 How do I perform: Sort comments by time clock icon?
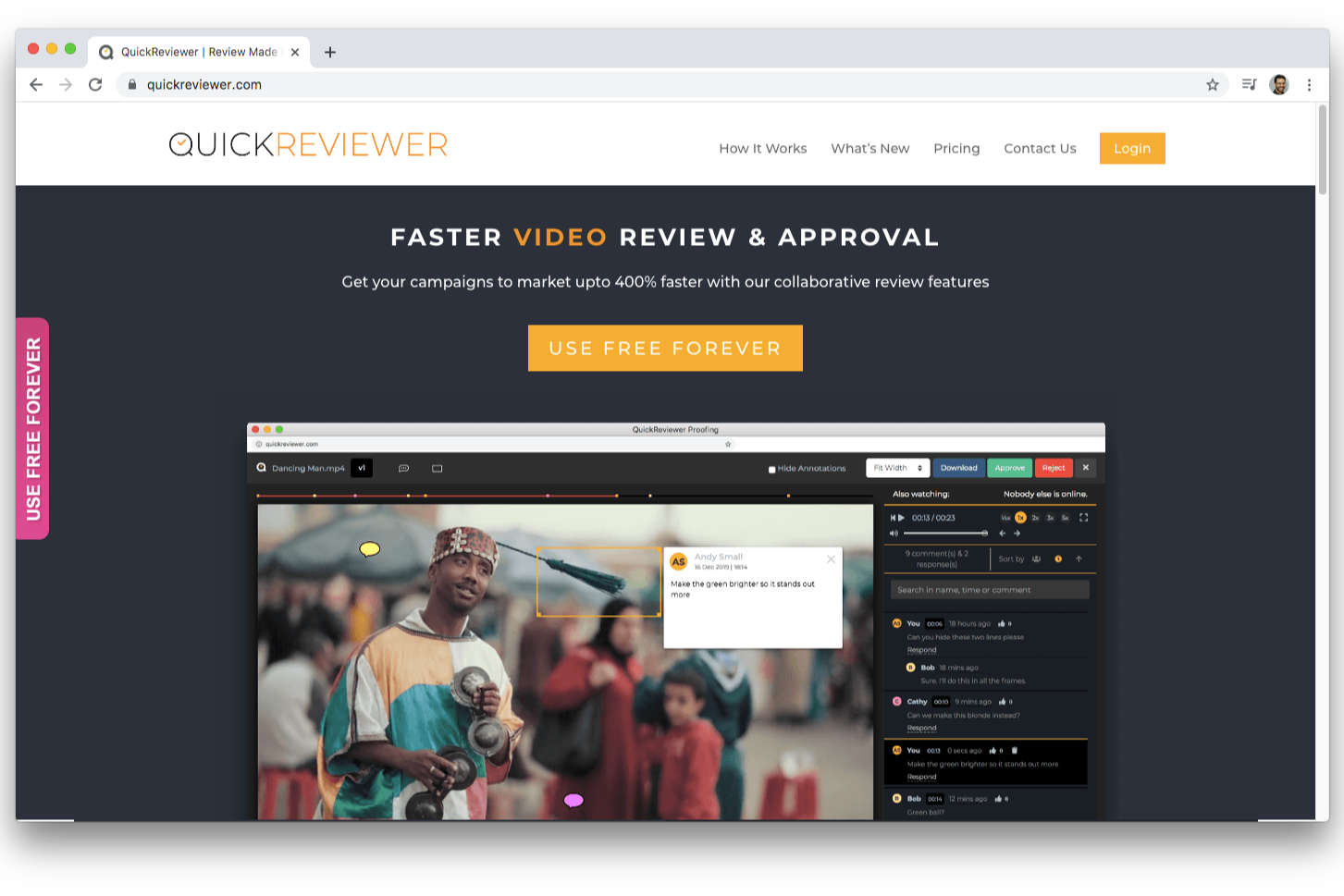[x=1058, y=558]
